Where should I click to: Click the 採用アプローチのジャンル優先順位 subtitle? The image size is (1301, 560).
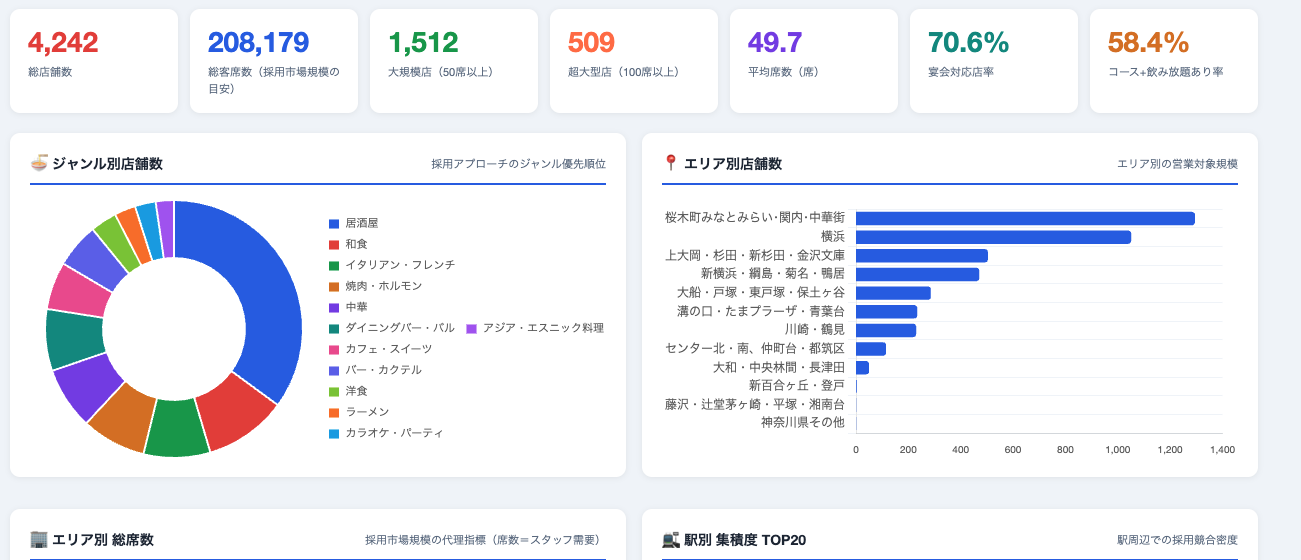pos(519,164)
